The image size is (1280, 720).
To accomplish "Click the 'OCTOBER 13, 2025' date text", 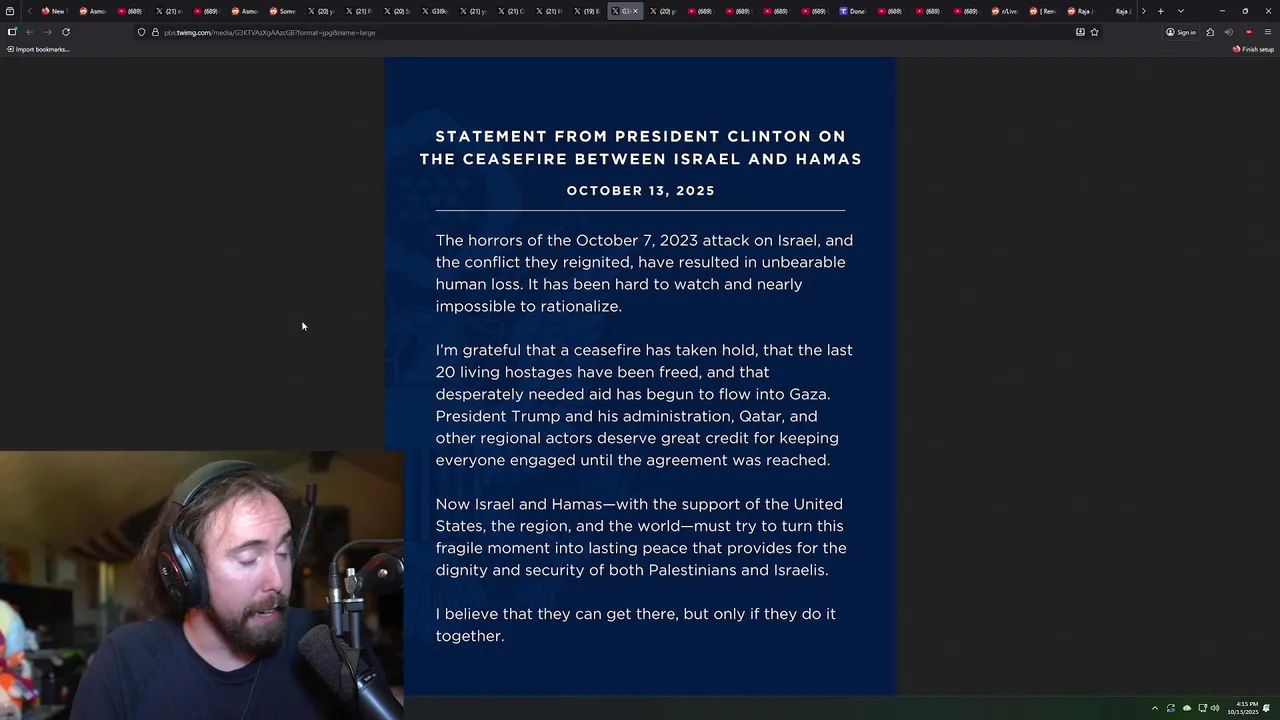I will point(641,190).
